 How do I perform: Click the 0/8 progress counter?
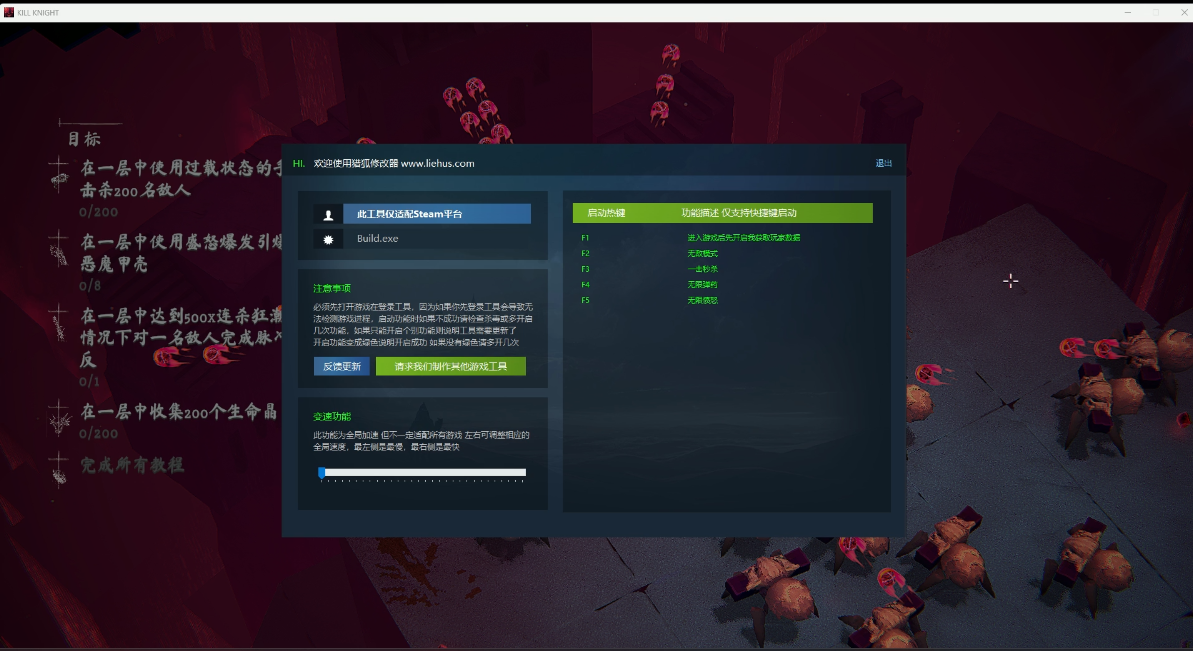click(x=90, y=286)
